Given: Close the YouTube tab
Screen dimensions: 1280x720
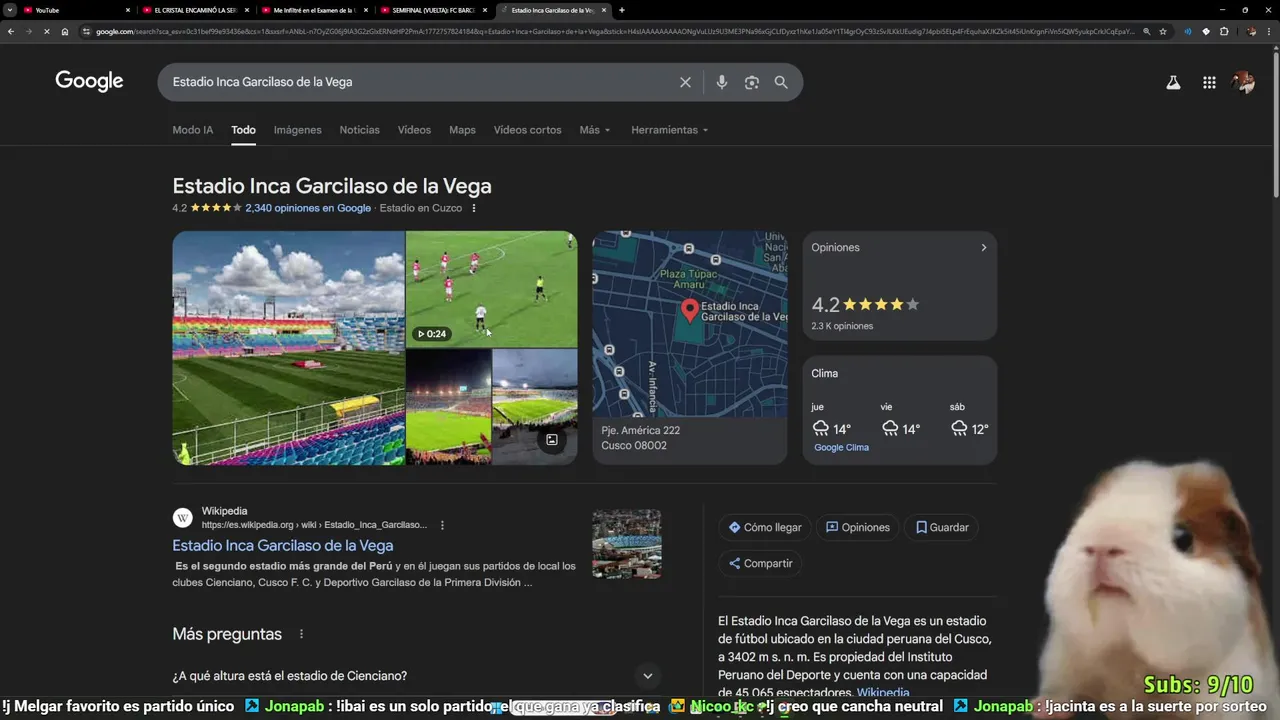Looking at the screenshot, I should click(x=128, y=10).
